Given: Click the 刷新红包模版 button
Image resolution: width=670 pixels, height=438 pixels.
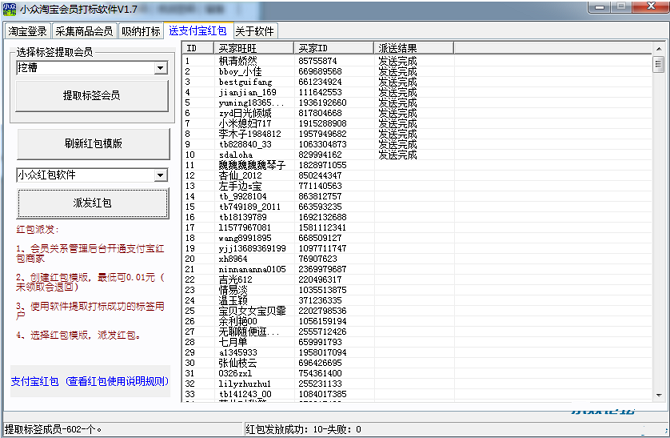Looking at the screenshot, I should (93, 144).
